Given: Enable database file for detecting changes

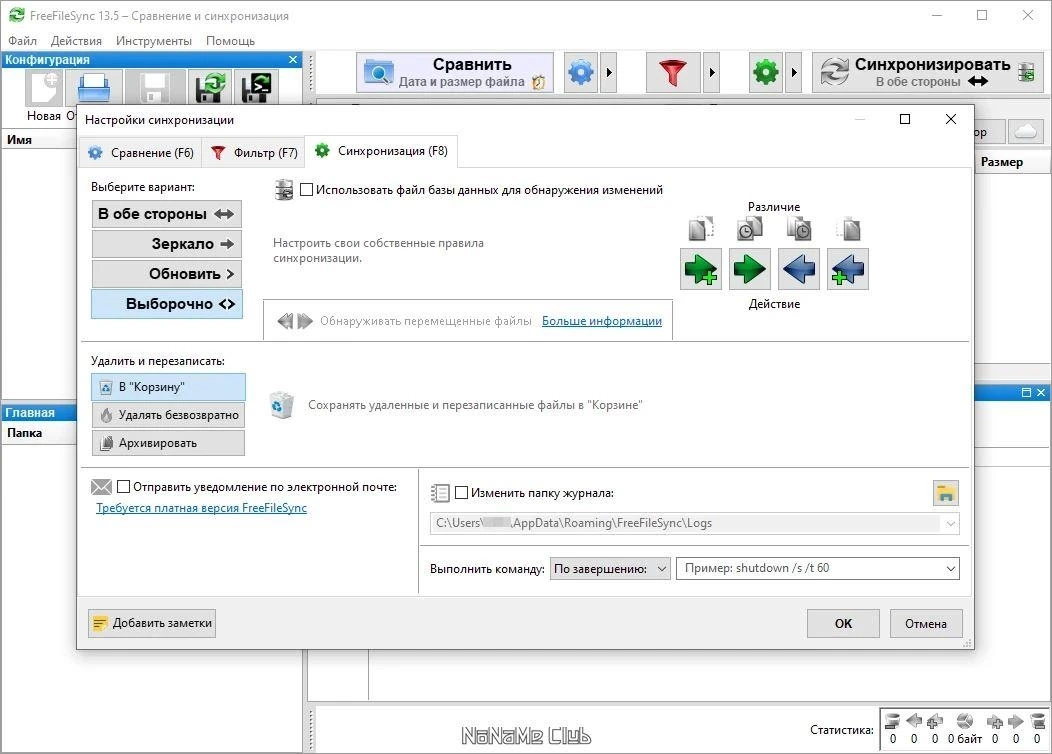Looking at the screenshot, I should tap(307, 190).
